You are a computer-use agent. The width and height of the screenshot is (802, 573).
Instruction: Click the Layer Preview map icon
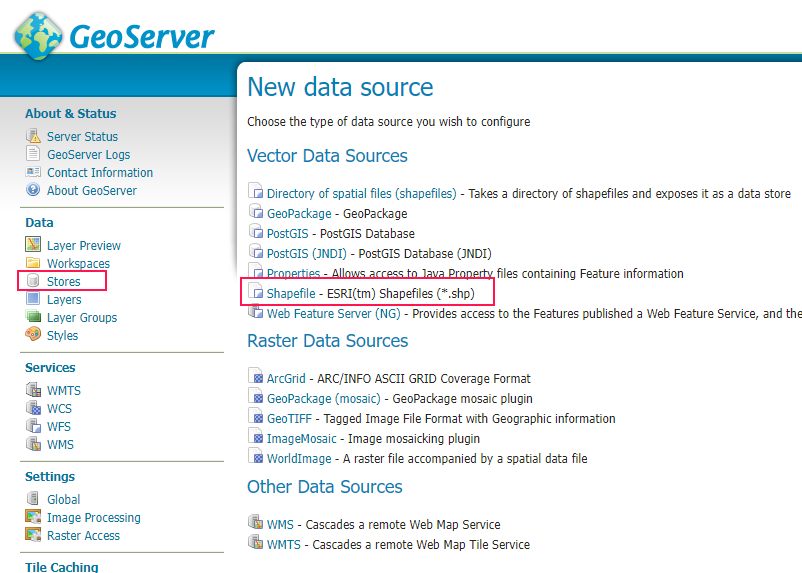click(x=33, y=245)
